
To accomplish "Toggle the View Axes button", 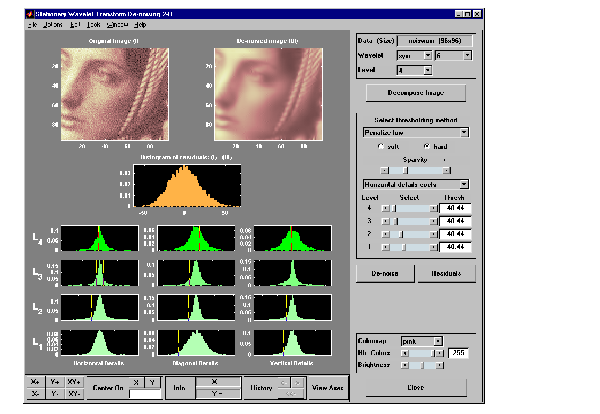I will (328, 388).
